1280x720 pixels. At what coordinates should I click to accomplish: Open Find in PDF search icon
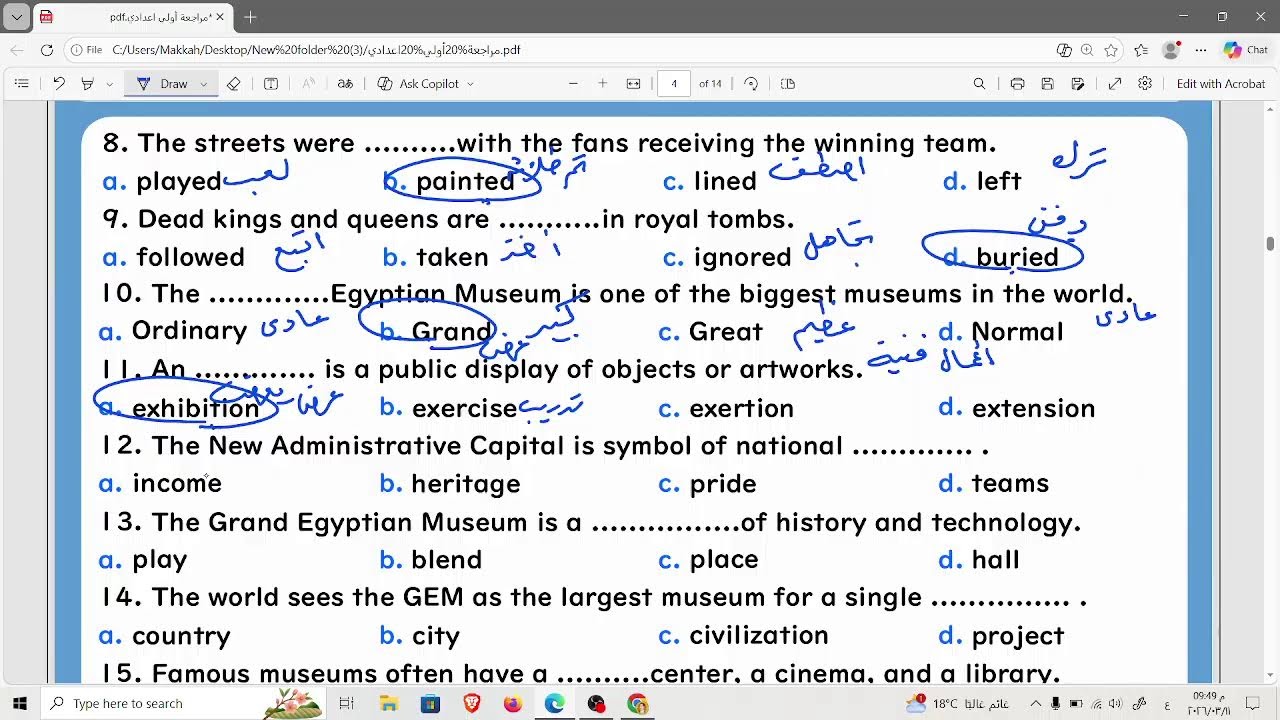tap(979, 84)
